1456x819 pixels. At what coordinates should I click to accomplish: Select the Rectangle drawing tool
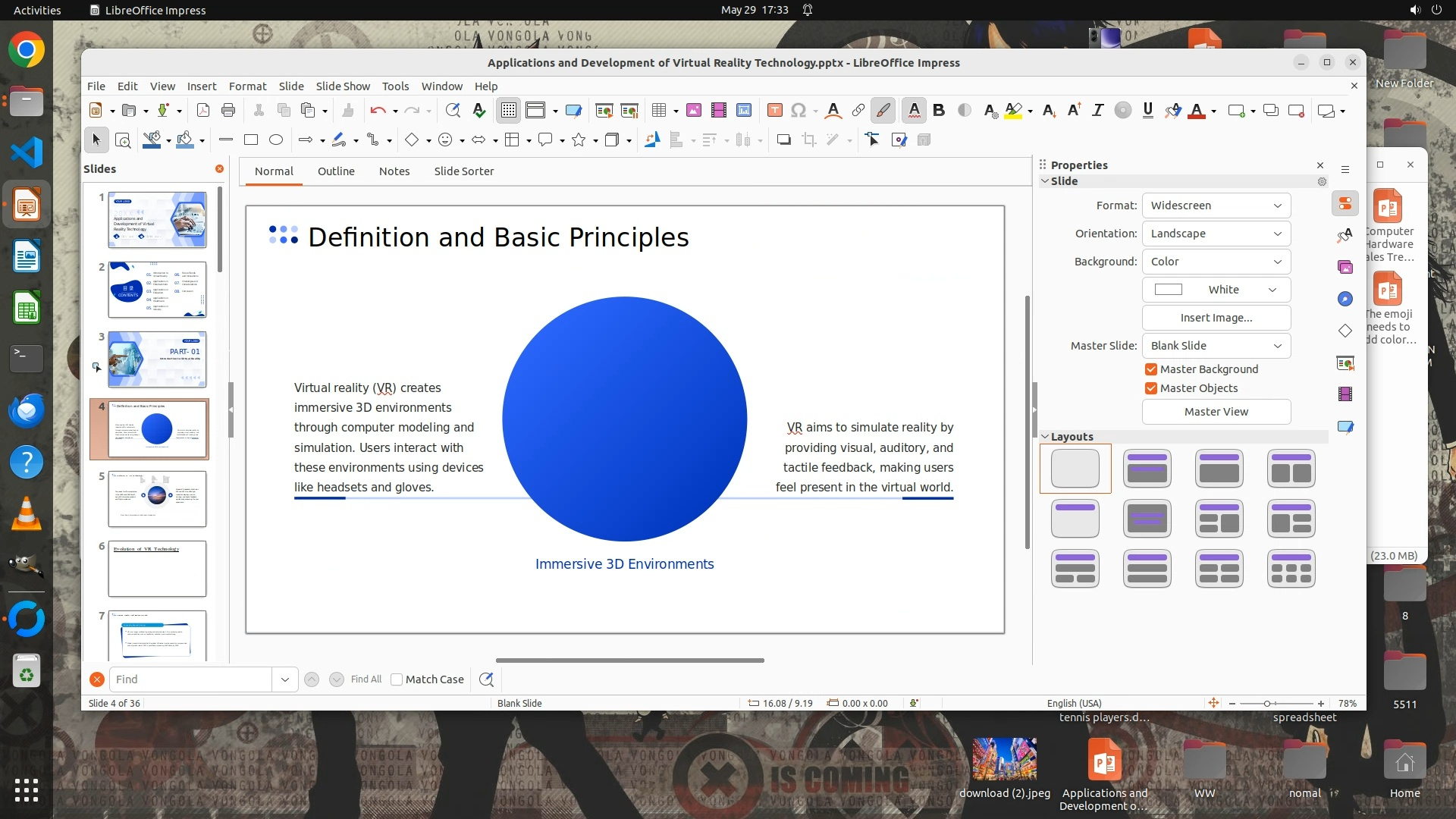(x=251, y=140)
